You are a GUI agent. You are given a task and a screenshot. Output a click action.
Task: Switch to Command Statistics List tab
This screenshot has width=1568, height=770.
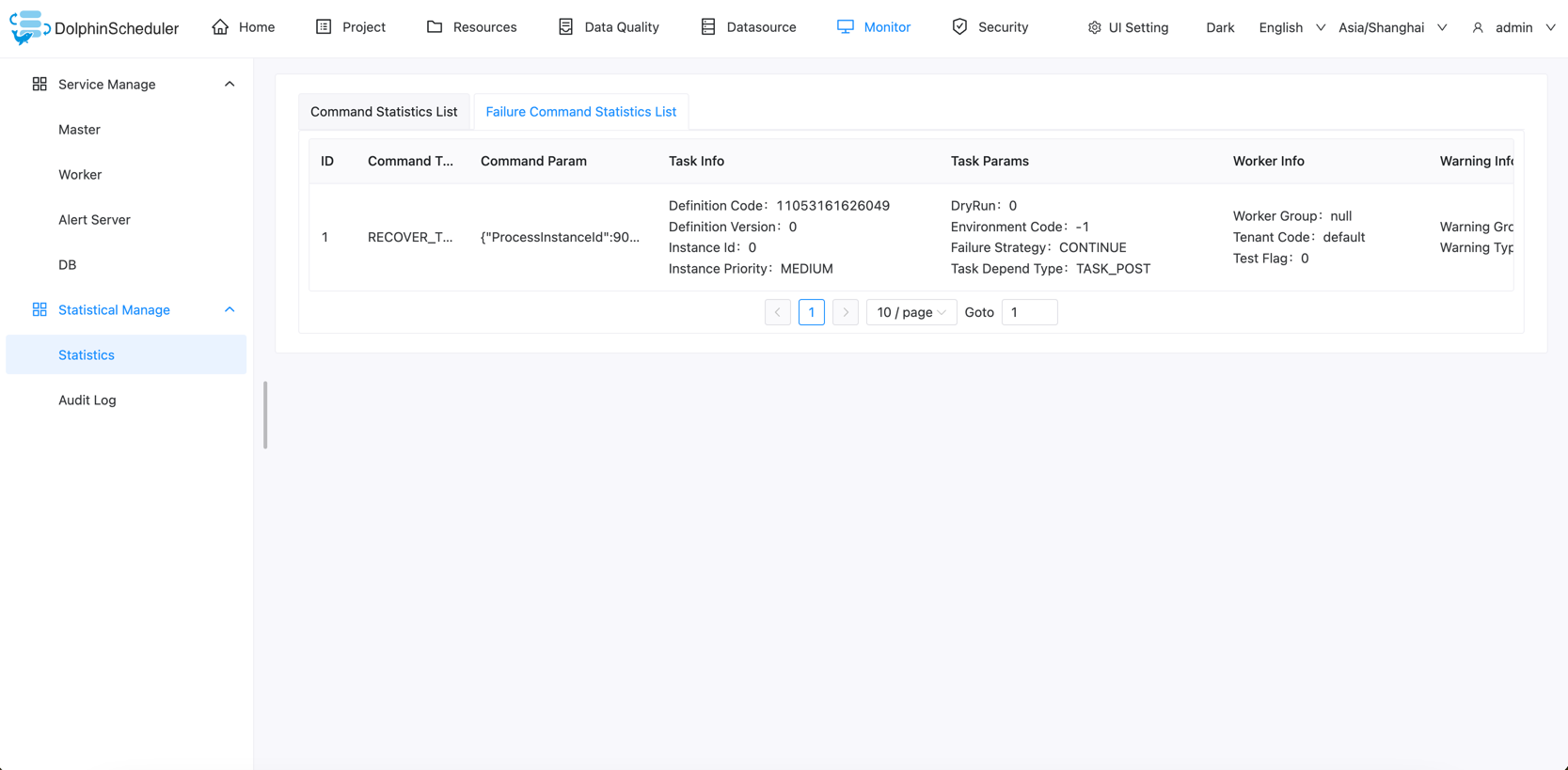click(384, 112)
